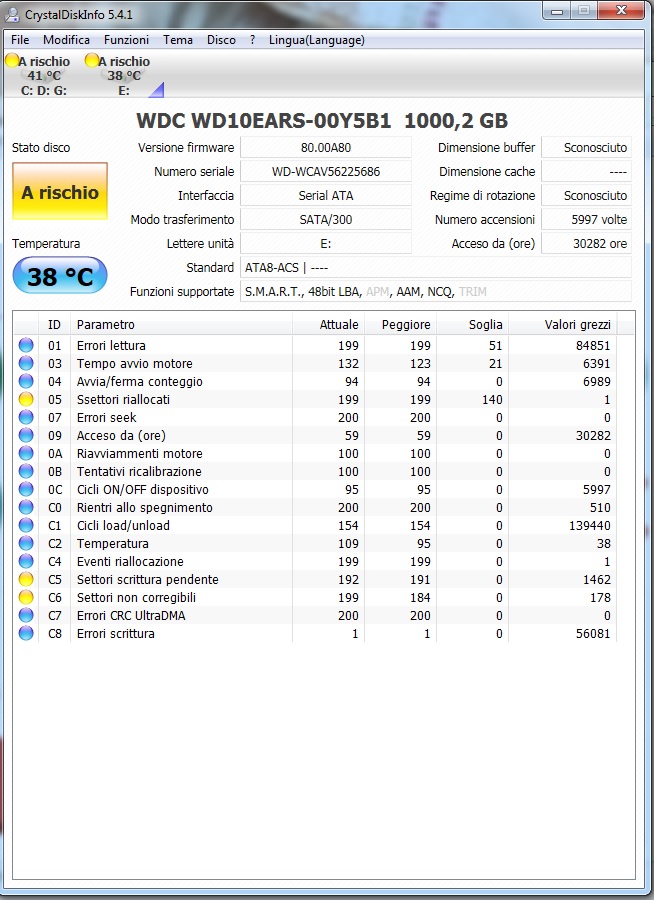Click the Interfaccia field Serial ATA

(x=326, y=195)
